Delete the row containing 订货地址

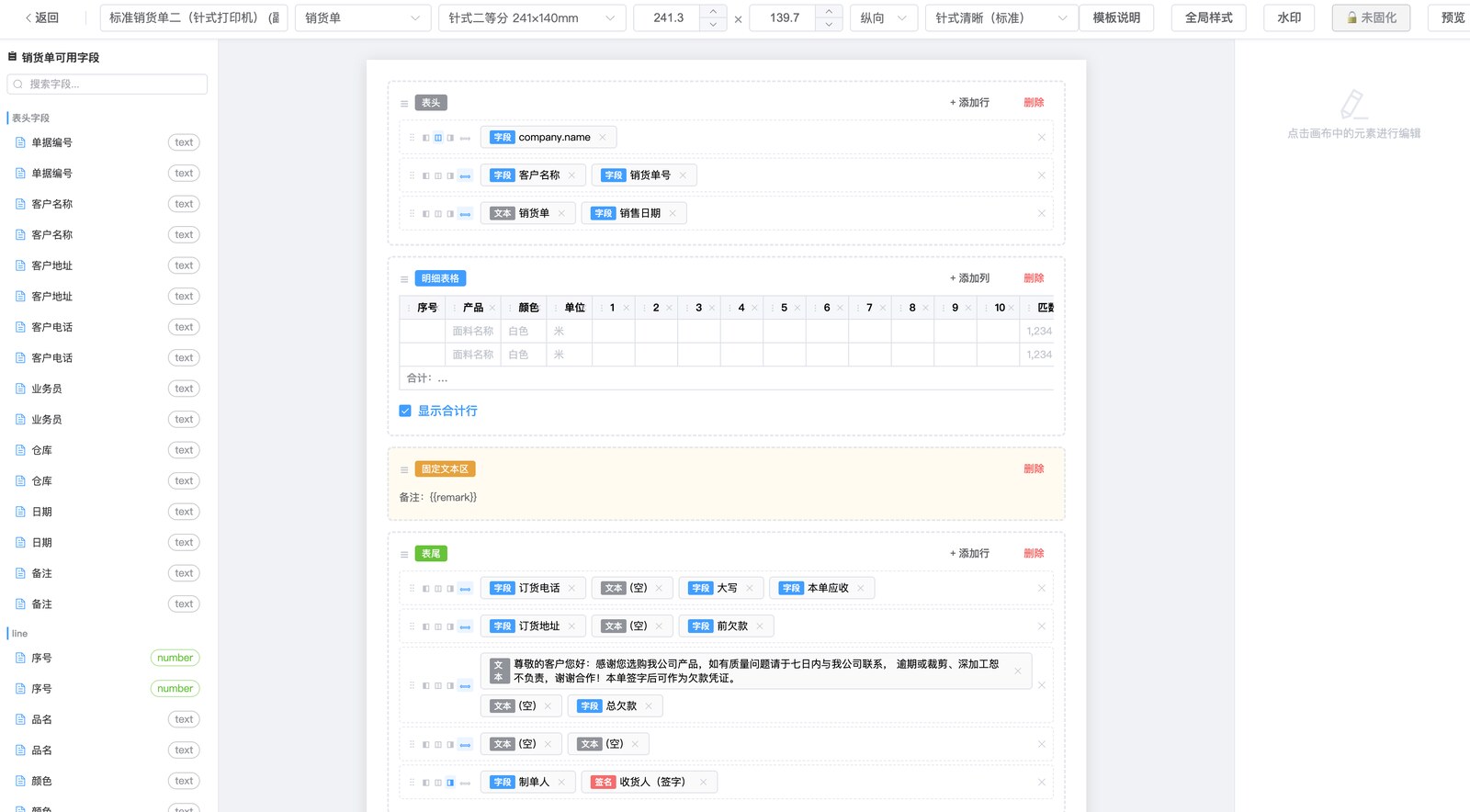click(x=1041, y=626)
